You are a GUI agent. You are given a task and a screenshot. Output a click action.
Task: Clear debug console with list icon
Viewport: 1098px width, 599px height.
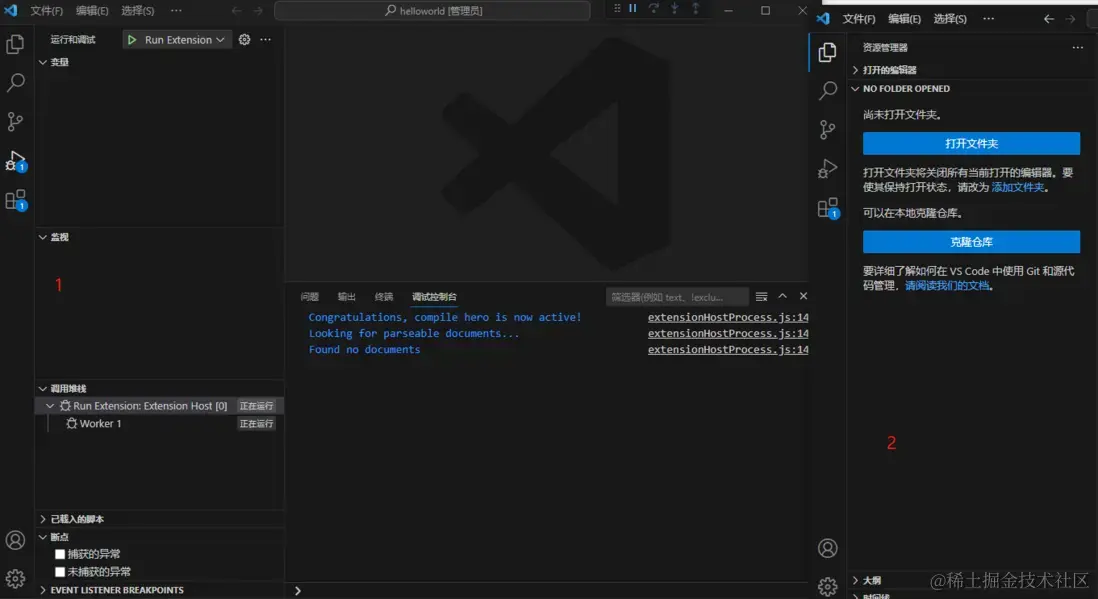[761, 296]
